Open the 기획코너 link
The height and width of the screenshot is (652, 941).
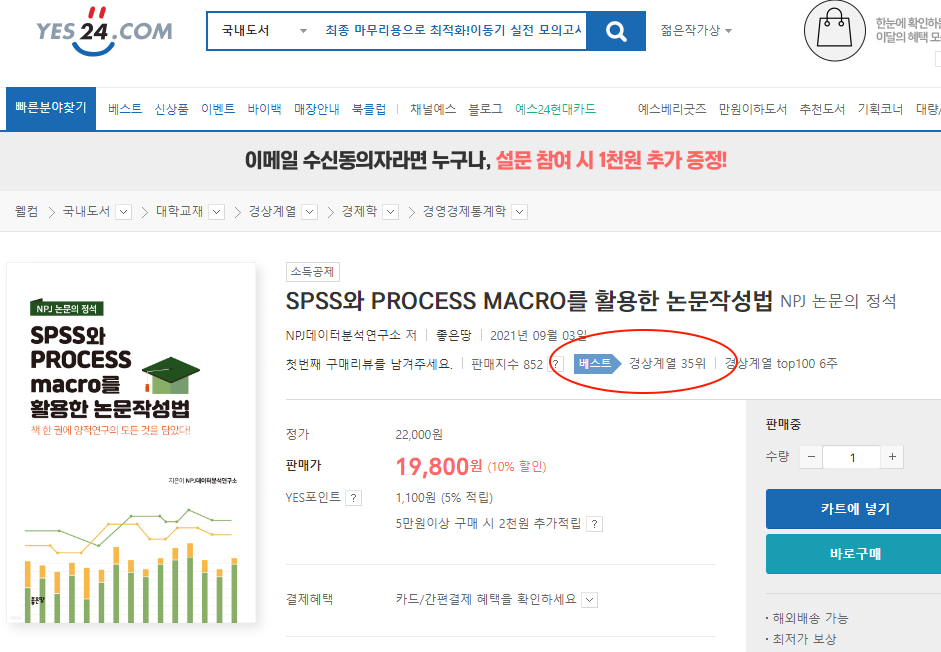(880, 109)
